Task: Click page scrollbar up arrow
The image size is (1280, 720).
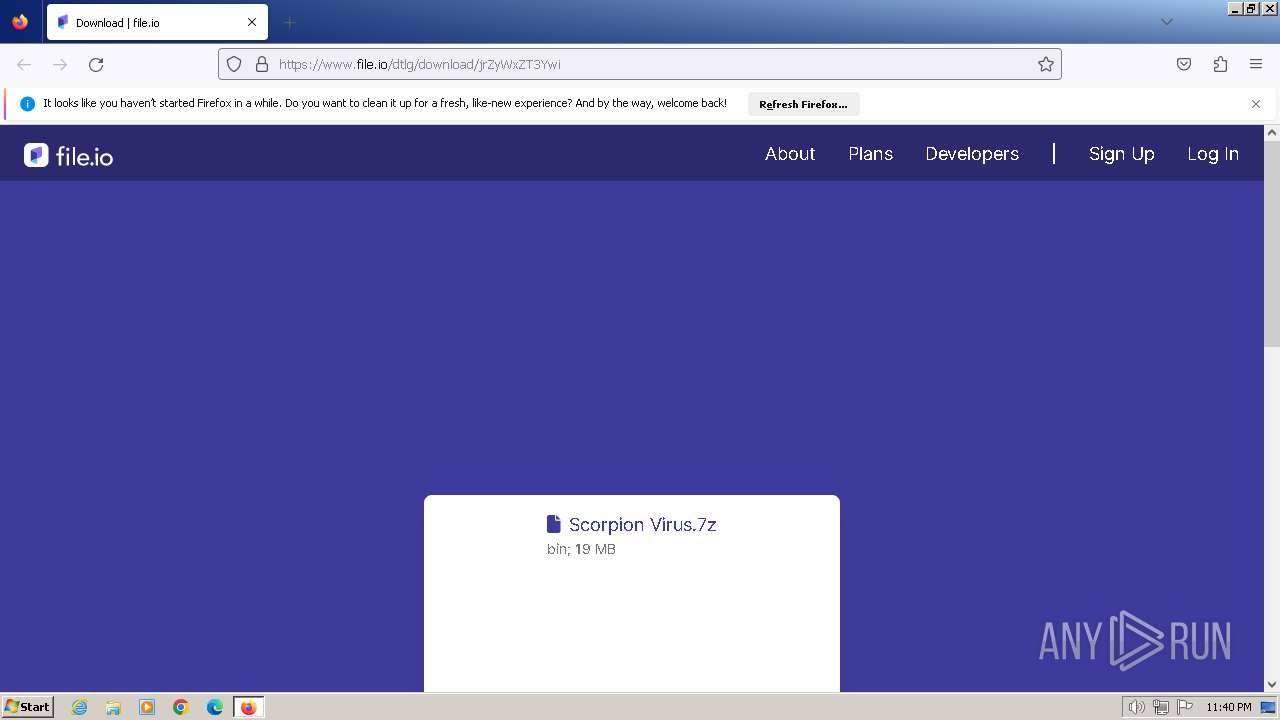Action: pos(1272,132)
